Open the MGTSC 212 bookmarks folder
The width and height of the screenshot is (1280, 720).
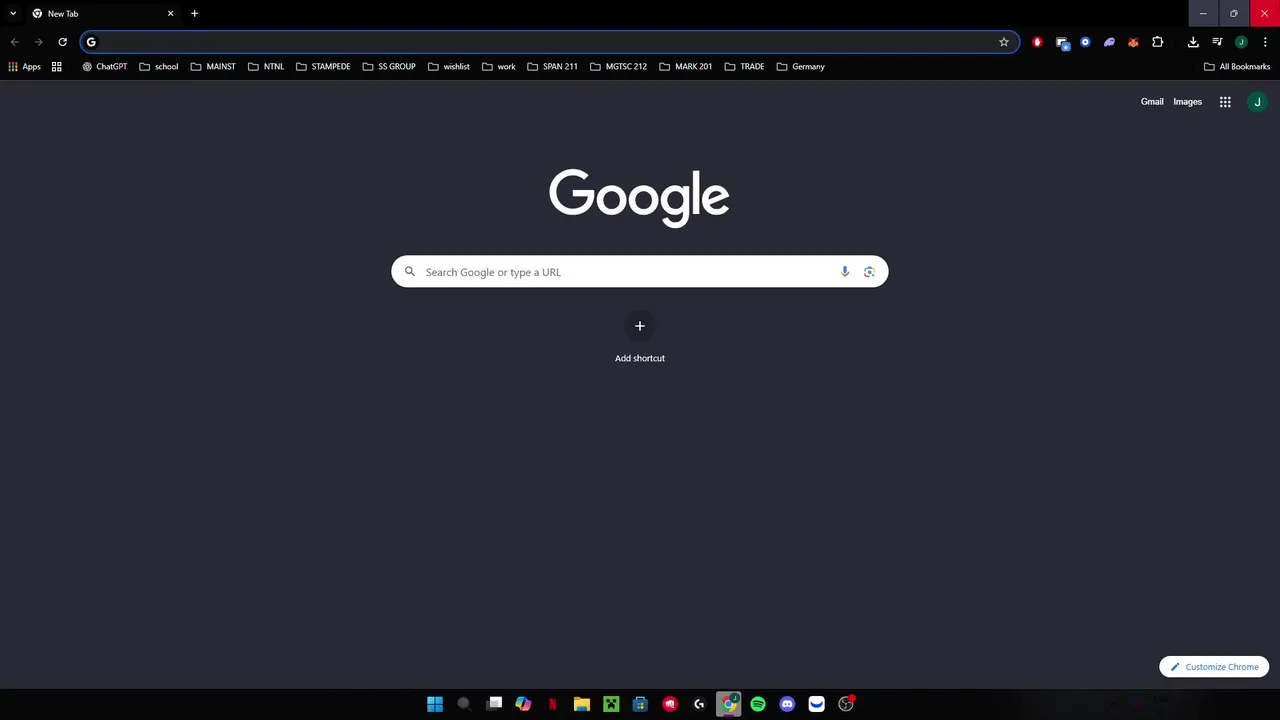pyautogui.click(x=618, y=67)
